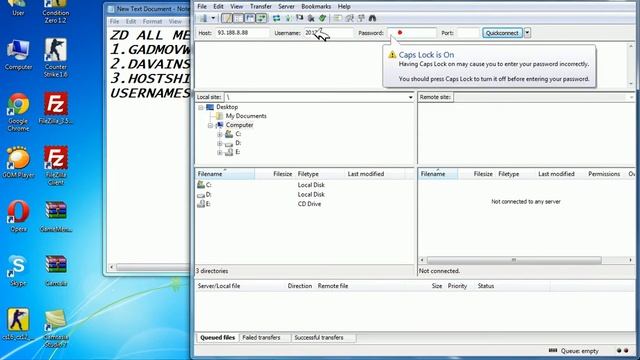This screenshot has height=360, width=640.
Task: Toggle the remote directory tree display
Action: (249, 18)
